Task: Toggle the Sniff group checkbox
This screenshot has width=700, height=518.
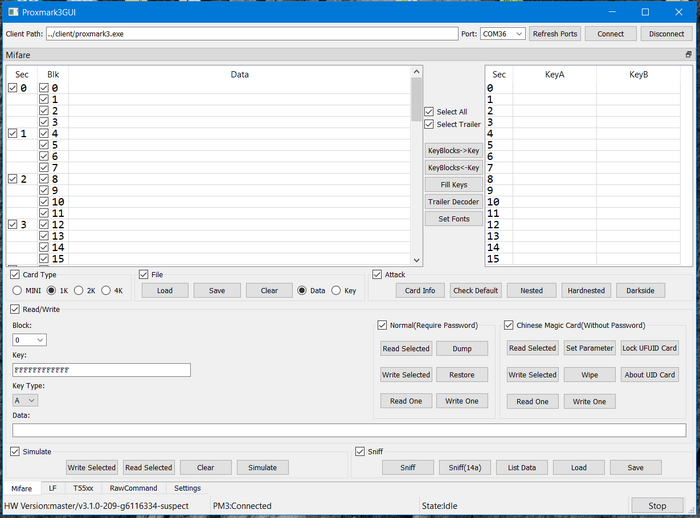Action: click(x=360, y=451)
